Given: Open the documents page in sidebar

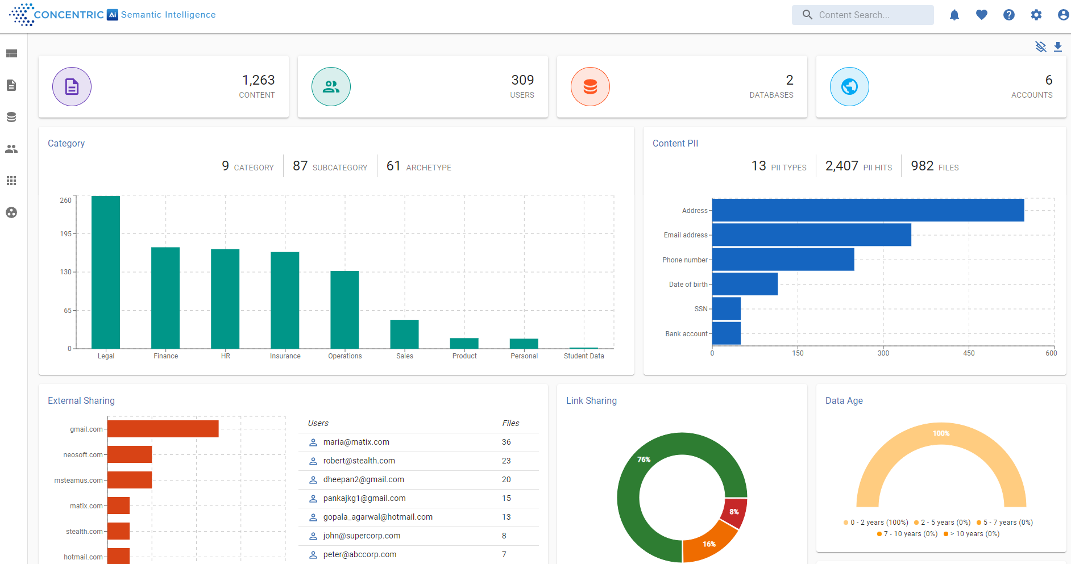Looking at the screenshot, I should [x=12, y=85].
